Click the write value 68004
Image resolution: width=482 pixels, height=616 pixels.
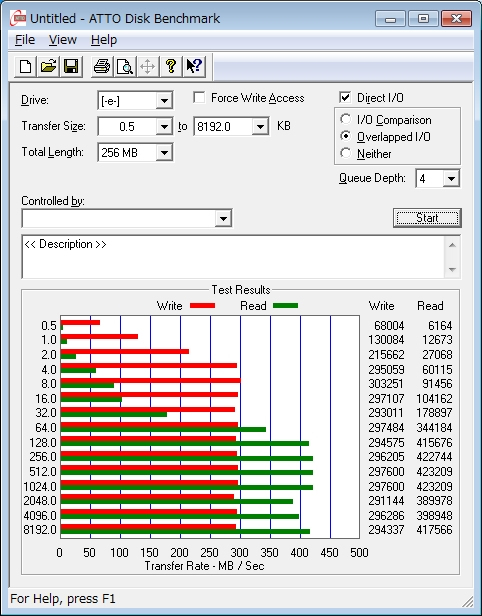click(389, 326)
